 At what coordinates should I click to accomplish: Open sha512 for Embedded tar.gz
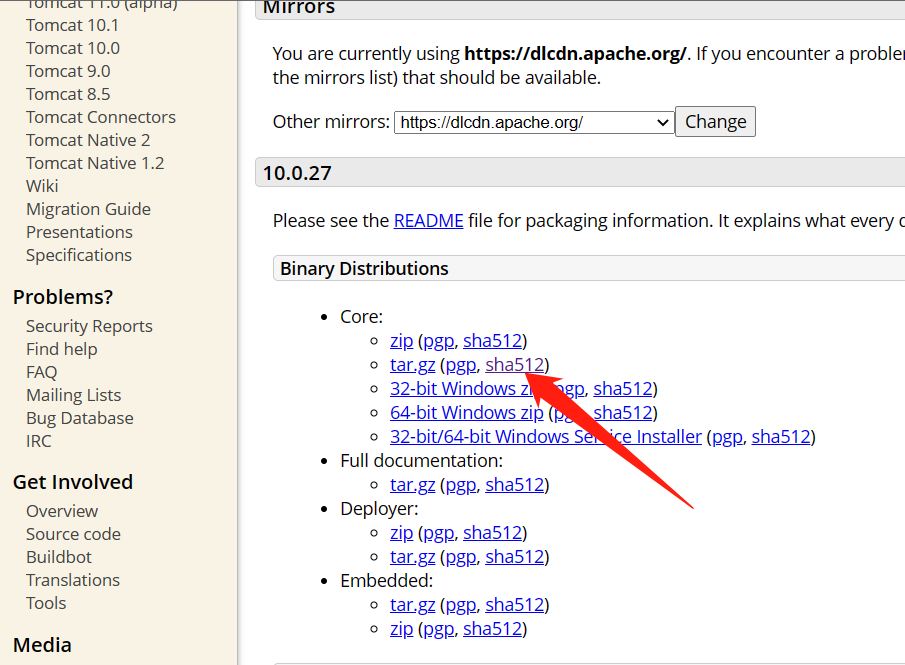coord(515,606)
